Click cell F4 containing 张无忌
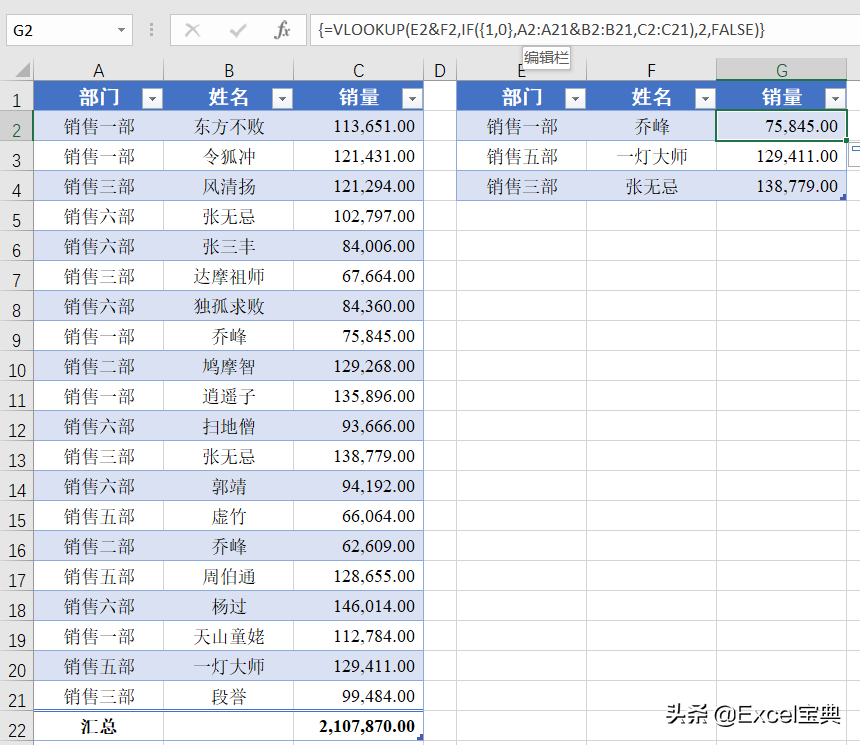Screen dimensions: 860x745 [652, 186]
